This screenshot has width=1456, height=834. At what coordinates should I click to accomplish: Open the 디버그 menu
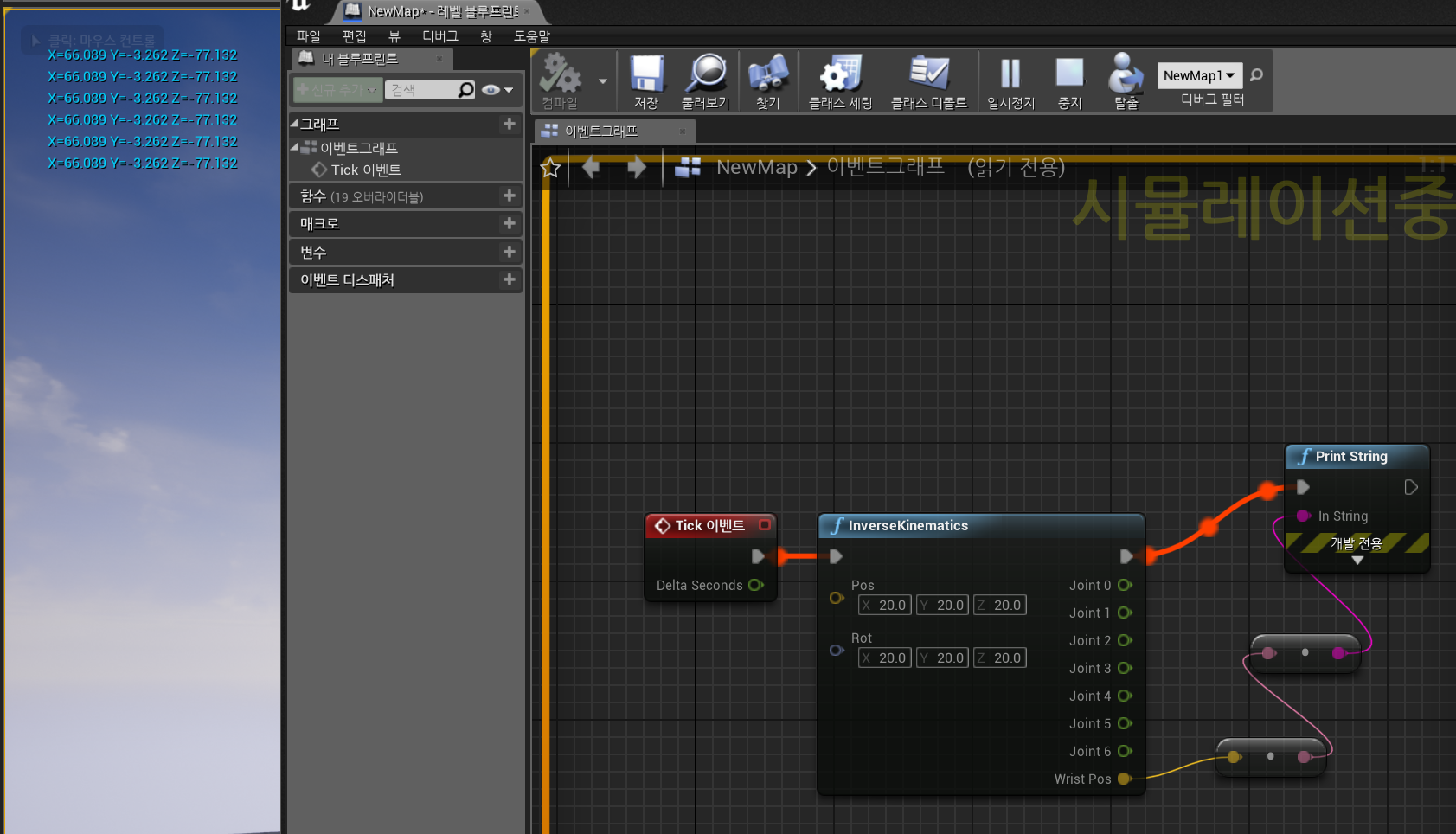click(x=440, y=36)
